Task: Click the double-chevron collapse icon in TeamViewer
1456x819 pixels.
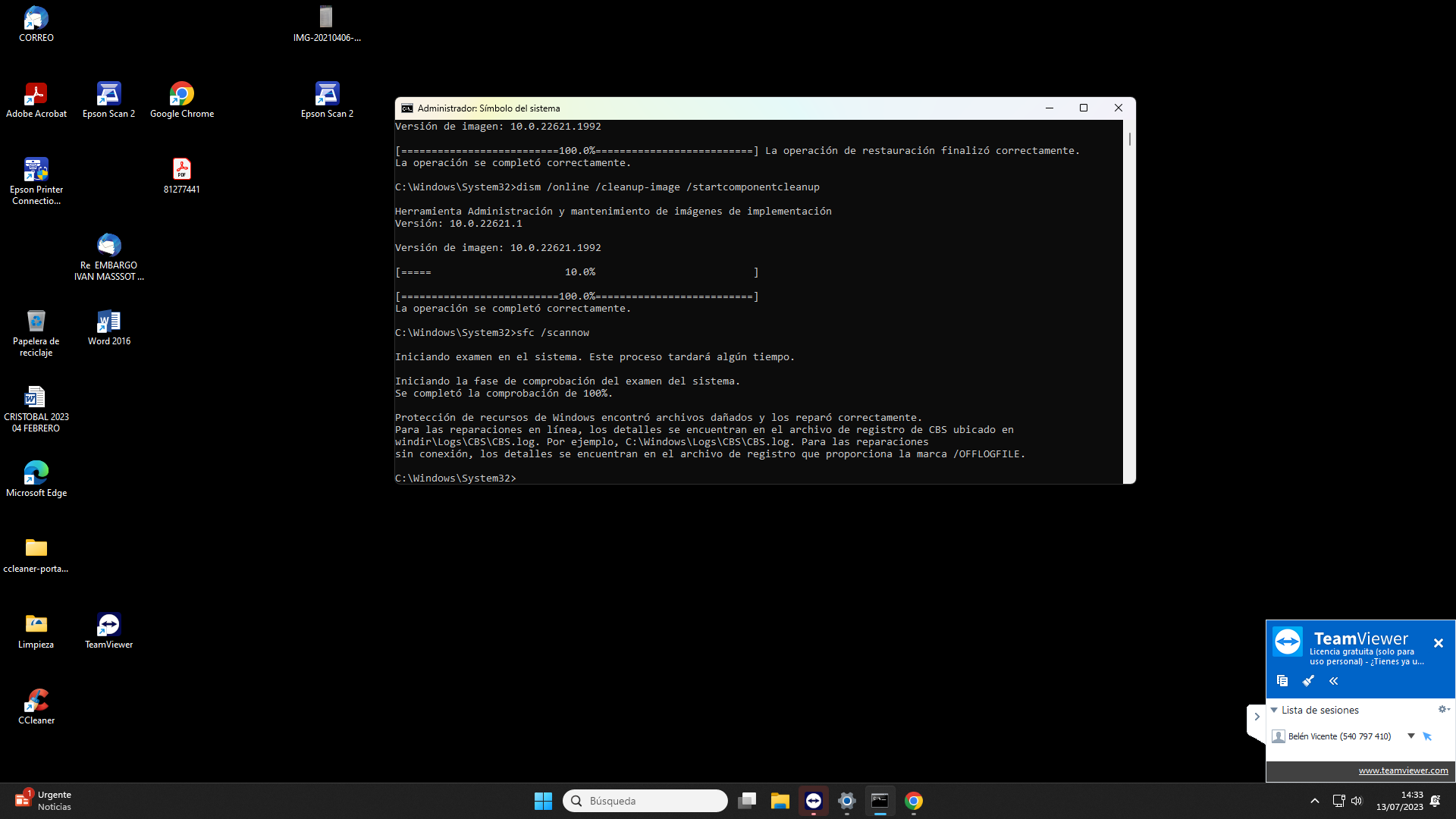Action: pos(1334,681)
